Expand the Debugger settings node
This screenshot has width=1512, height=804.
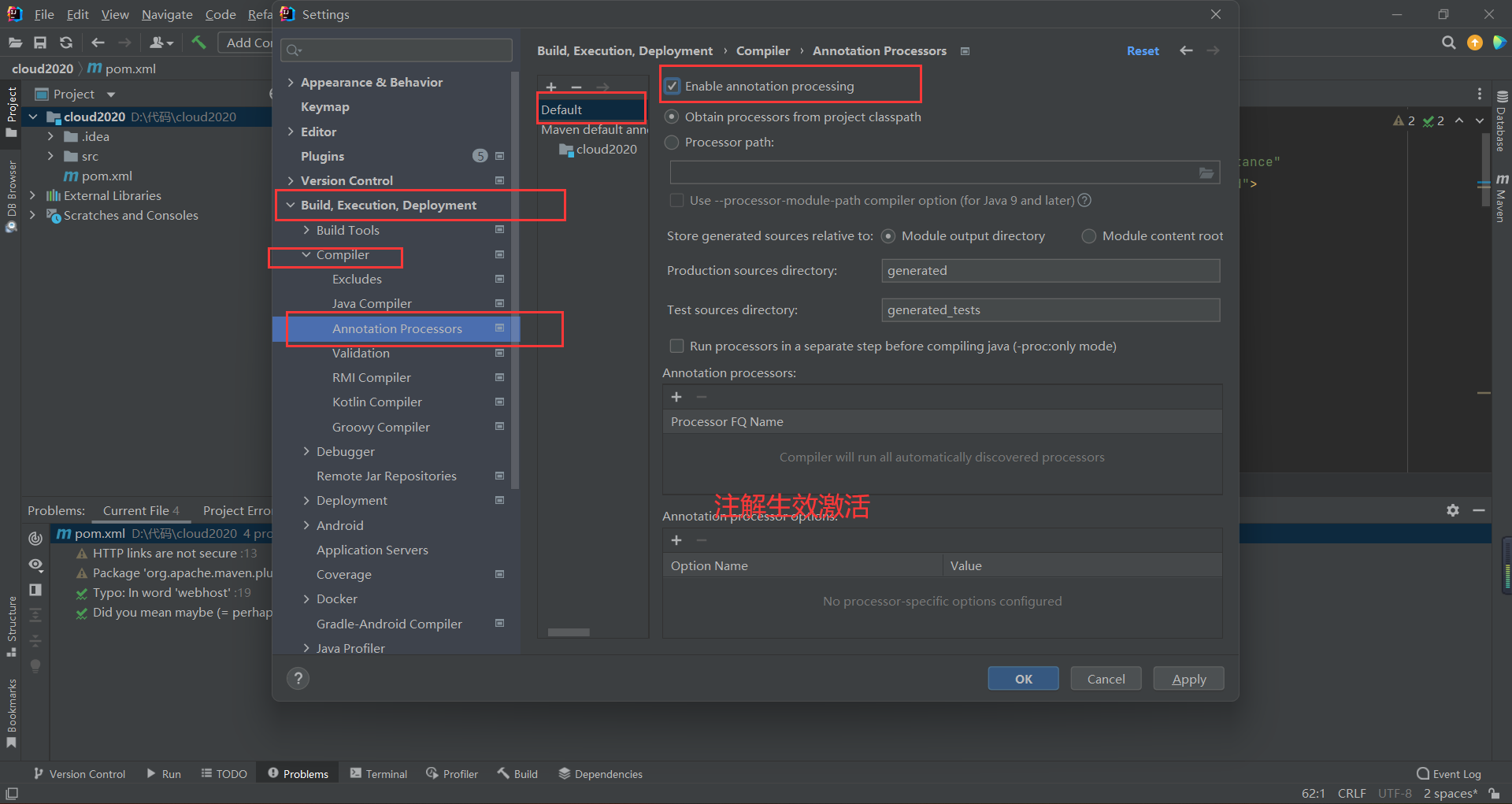[306, 452]
